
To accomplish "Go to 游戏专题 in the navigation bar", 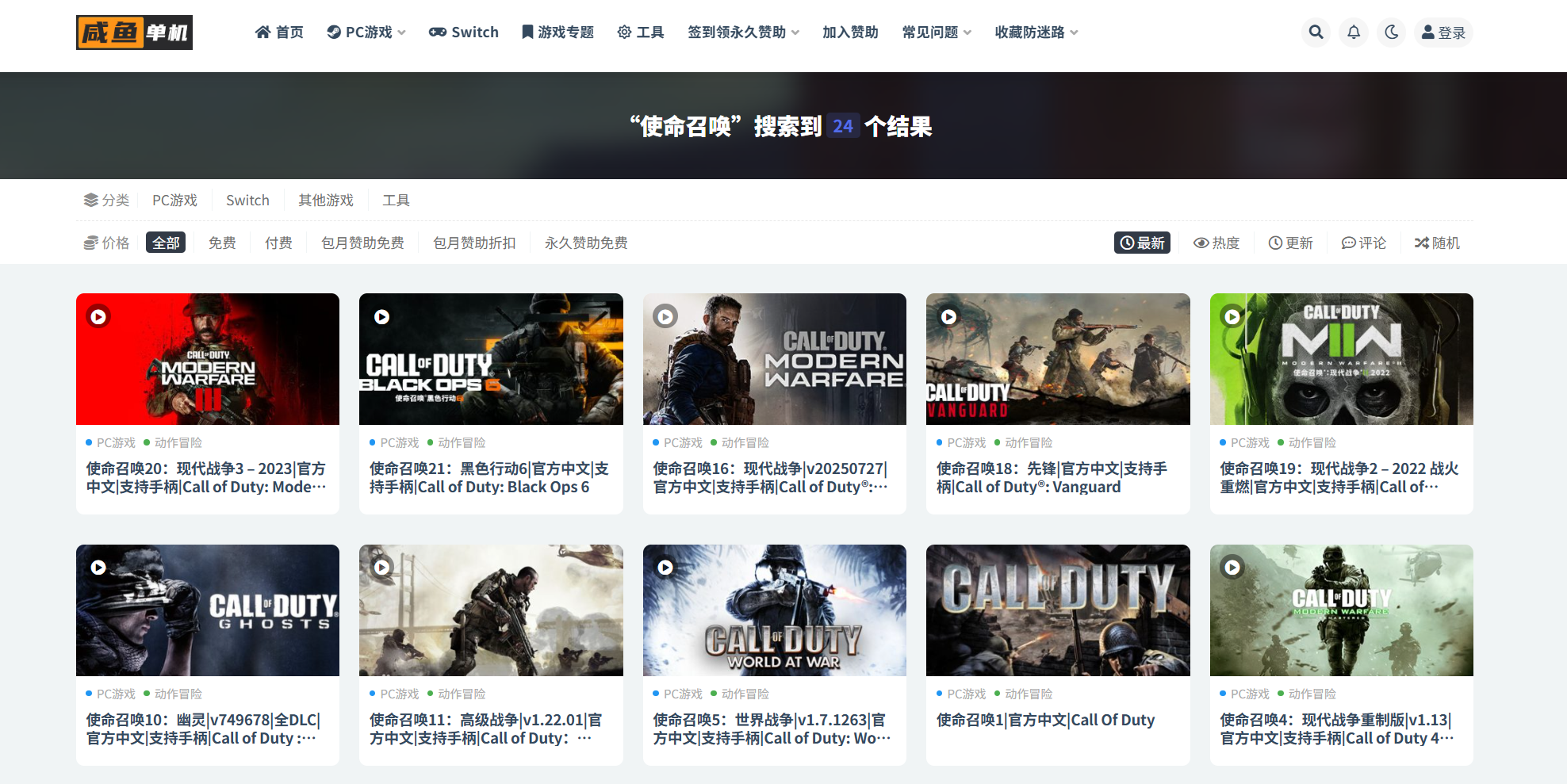I will [557, 33].
